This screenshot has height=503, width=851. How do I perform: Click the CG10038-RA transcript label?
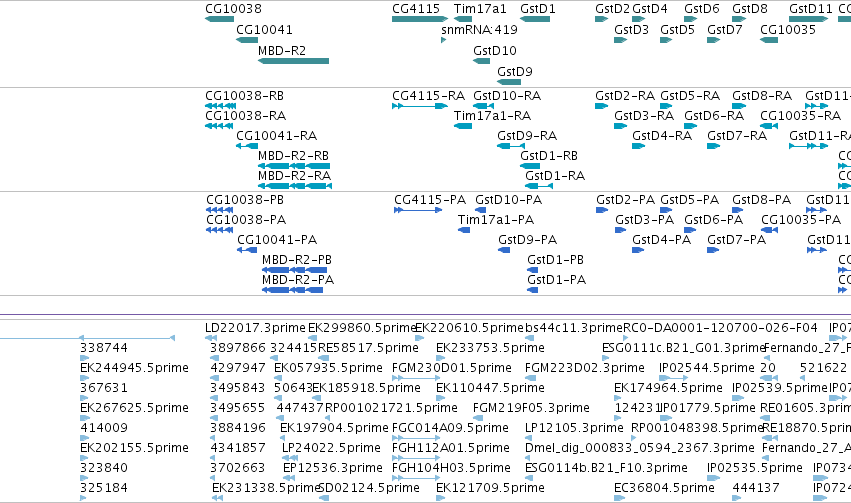coord(246,116)
